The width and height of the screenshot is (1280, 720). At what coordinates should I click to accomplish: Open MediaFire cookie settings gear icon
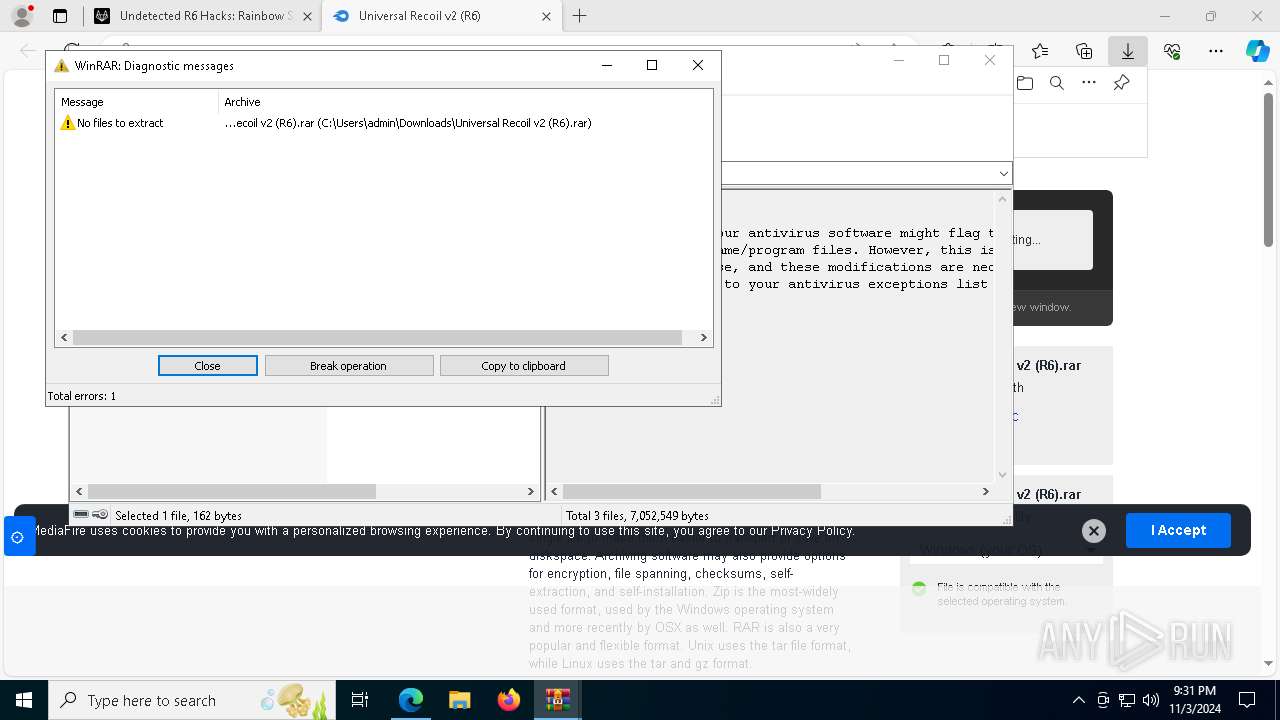click(17, 537)
